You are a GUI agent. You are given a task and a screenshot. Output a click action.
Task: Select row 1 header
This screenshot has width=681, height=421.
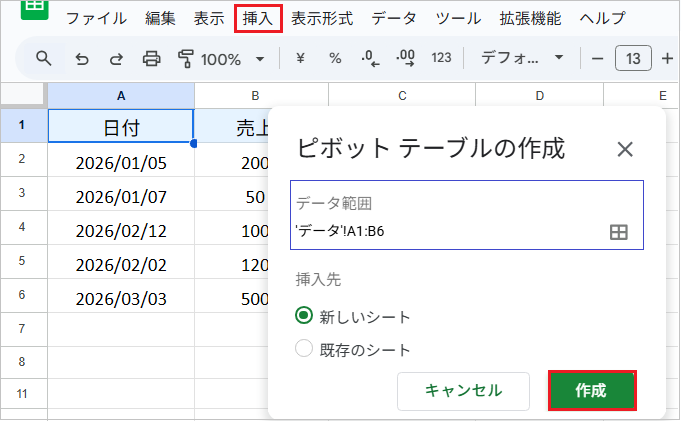[22, 126]
